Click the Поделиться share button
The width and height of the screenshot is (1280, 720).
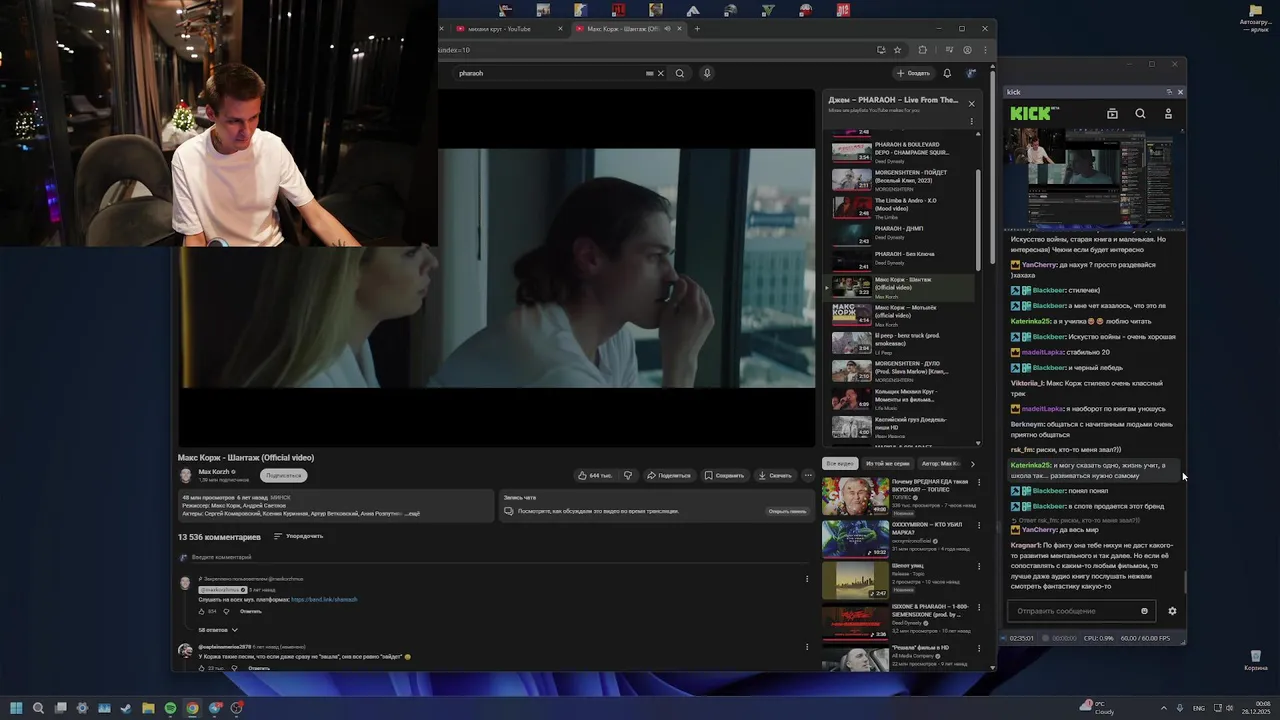coord(668,475)
